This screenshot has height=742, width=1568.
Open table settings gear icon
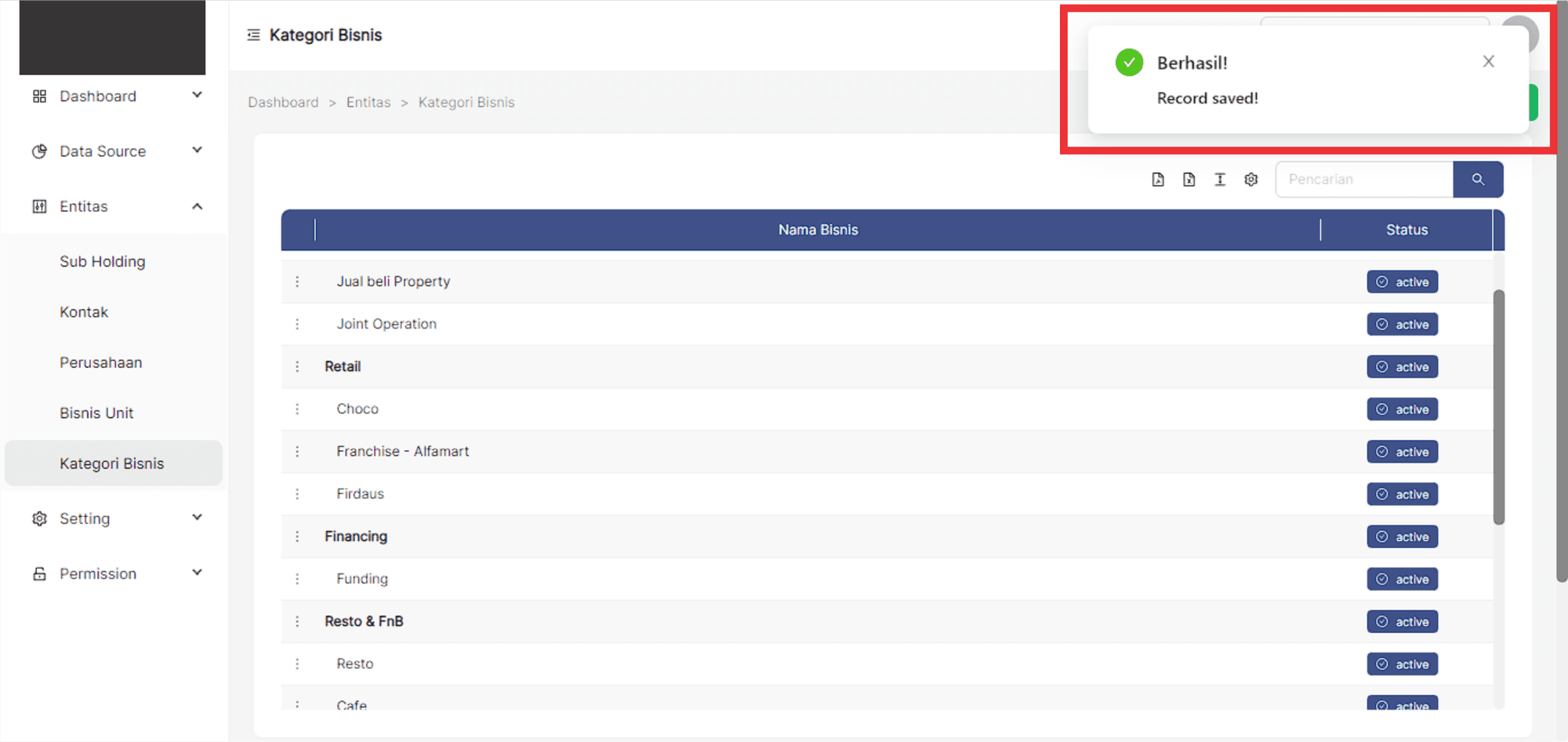tap(1251, 180)
